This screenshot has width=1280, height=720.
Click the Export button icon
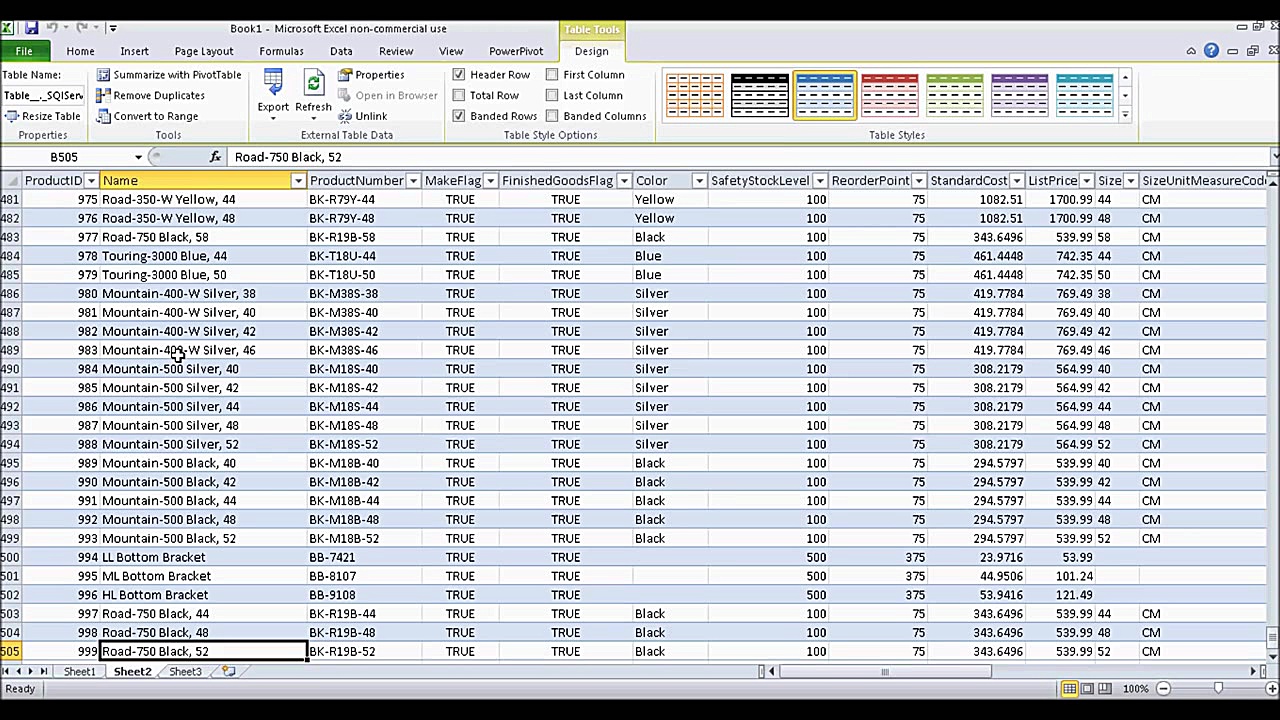(273, 83)
